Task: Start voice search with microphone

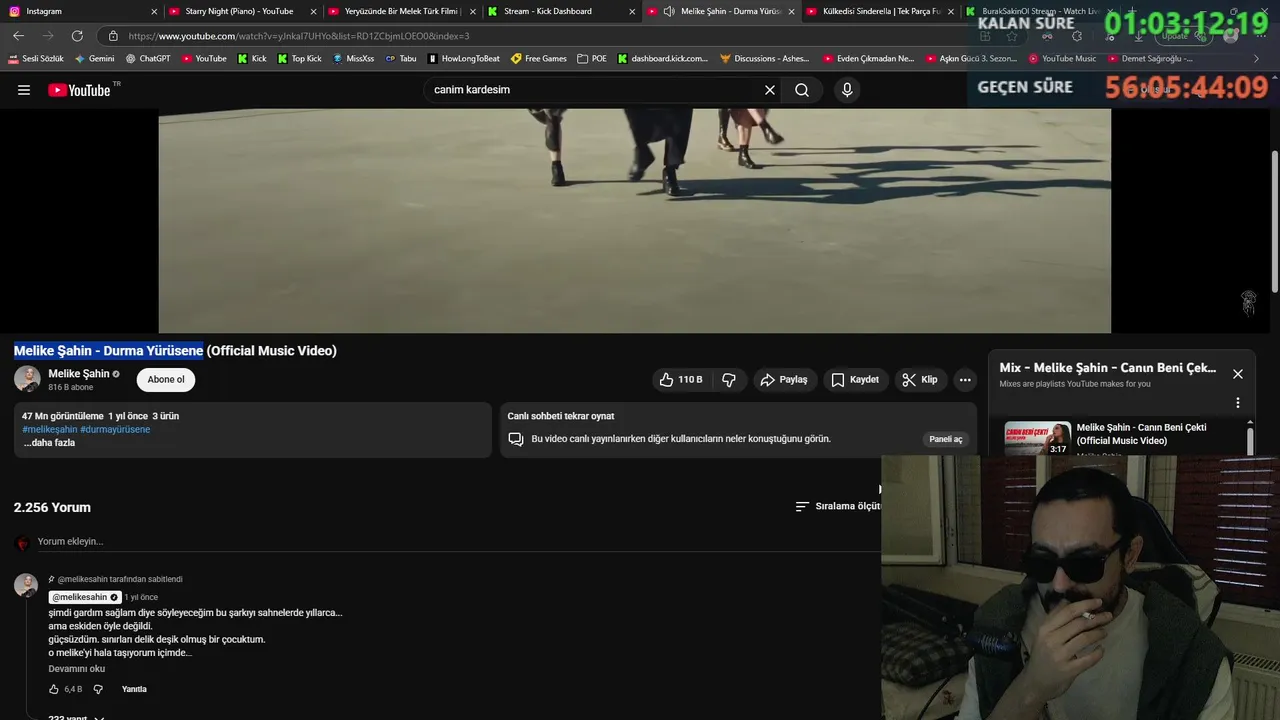Action: (x=847, y=90)
